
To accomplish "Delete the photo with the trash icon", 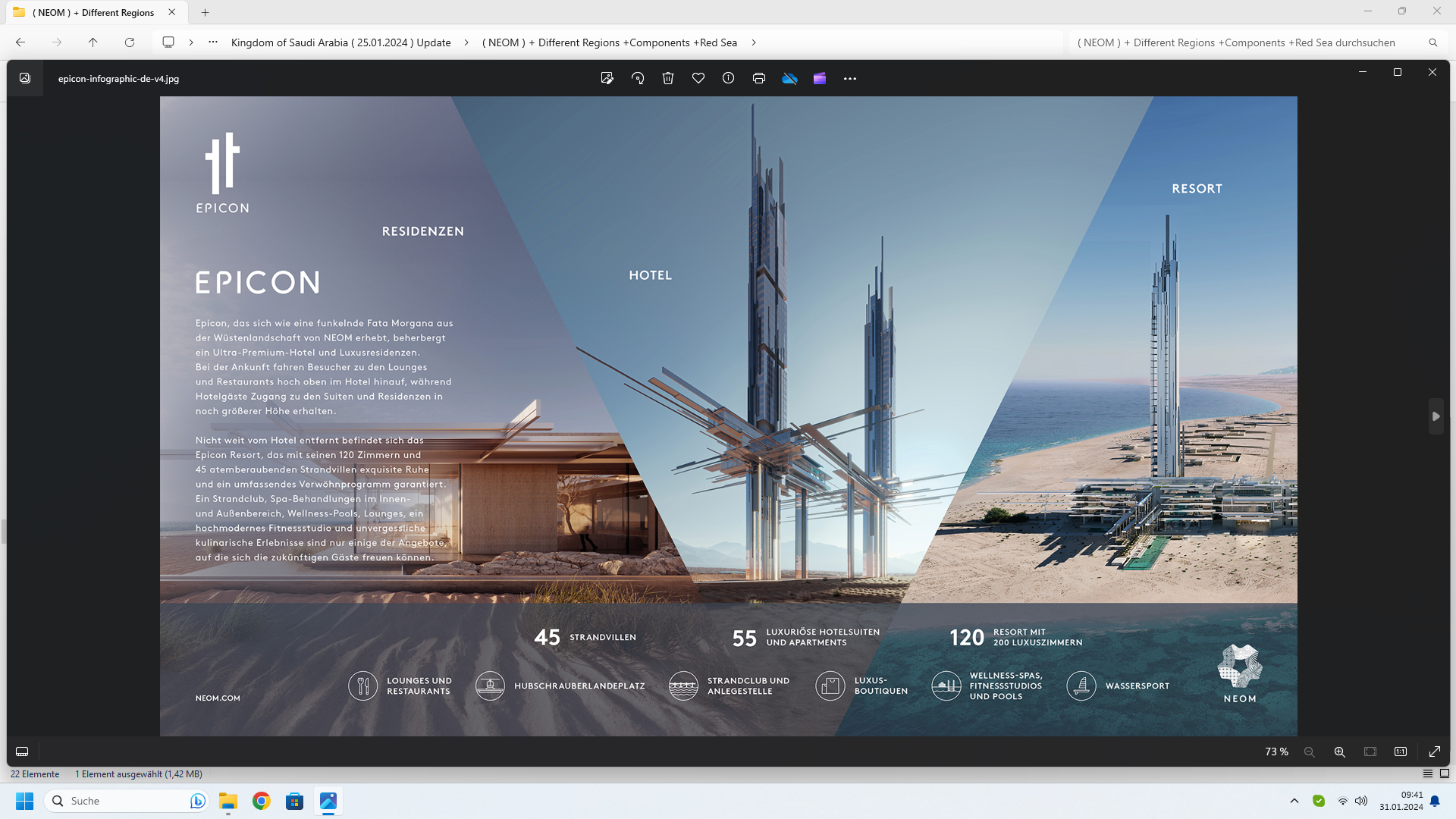I will click(668, 78).
